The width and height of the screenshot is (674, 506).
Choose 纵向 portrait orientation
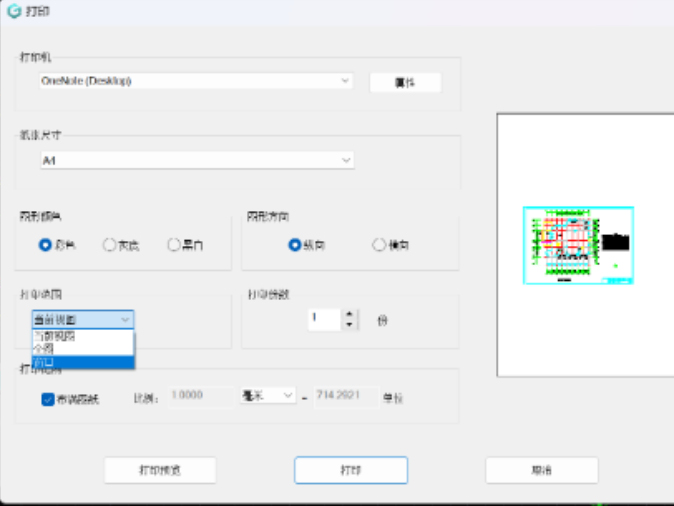pyautogui.click(x=294, y=245)
